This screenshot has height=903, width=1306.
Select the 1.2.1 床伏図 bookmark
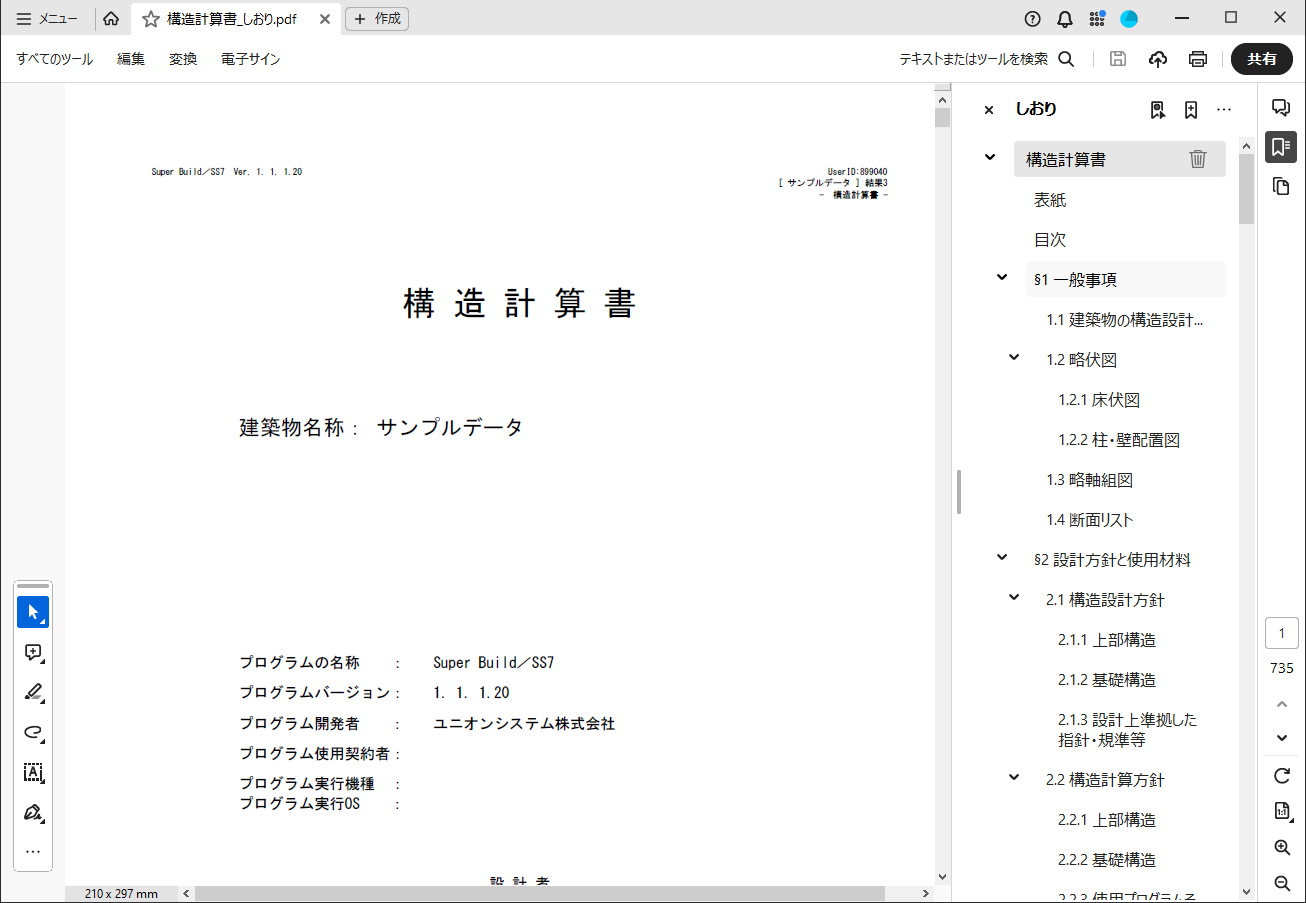point(1099,400)
